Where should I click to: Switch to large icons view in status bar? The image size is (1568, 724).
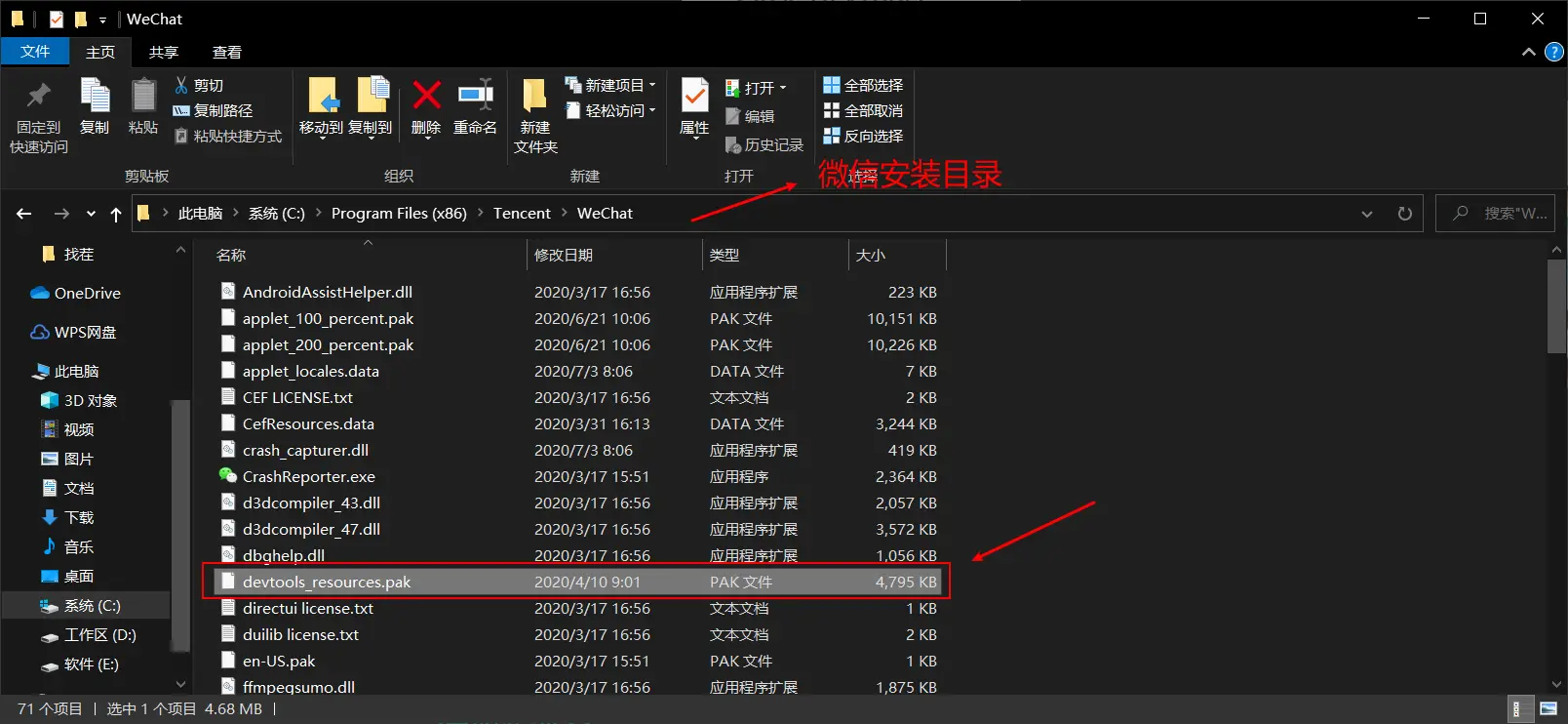click(x=1548, y=709)
